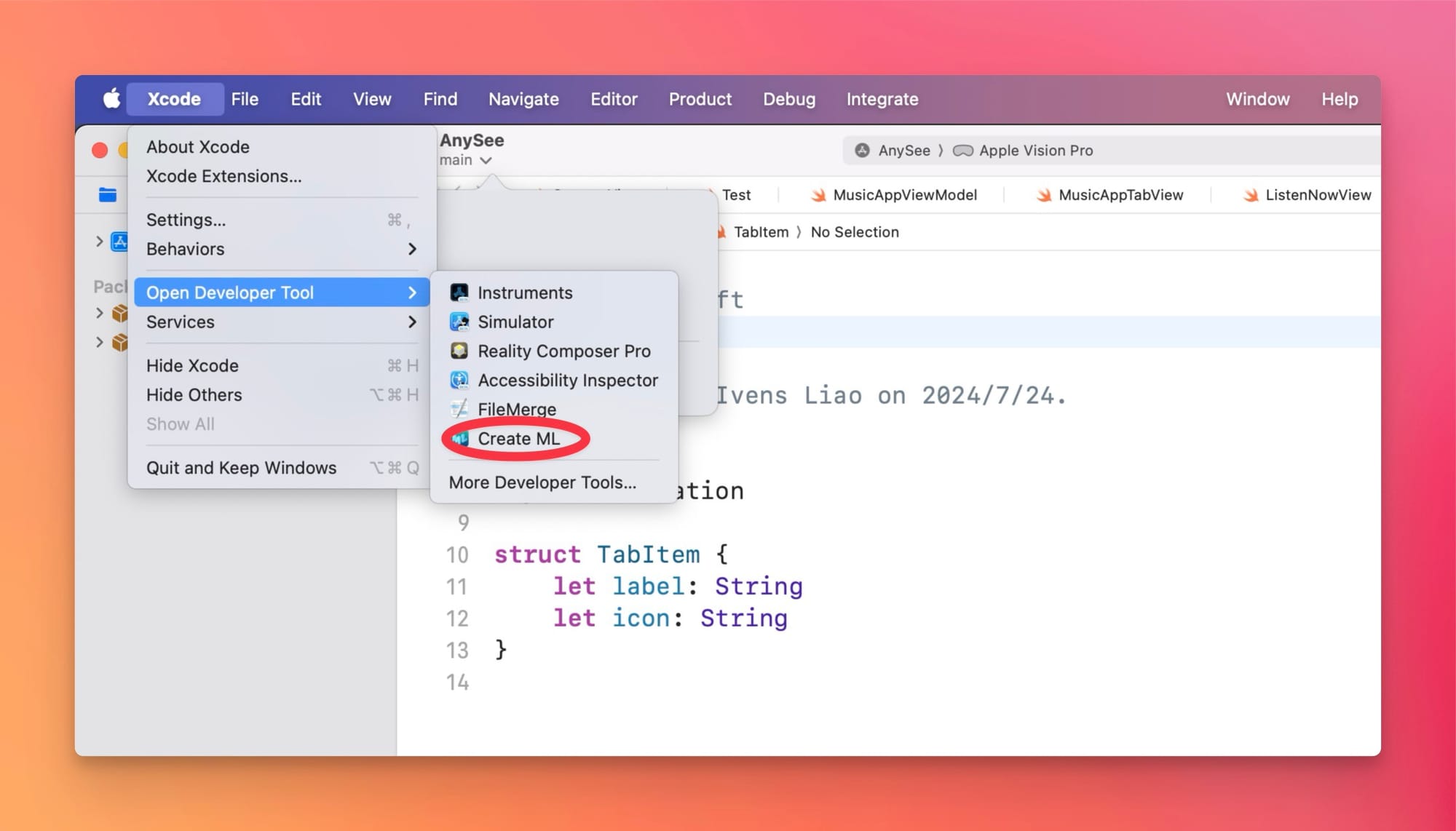Click the FileMerge icon
This screenshot has height=831, width=1456.
[459, 409]
